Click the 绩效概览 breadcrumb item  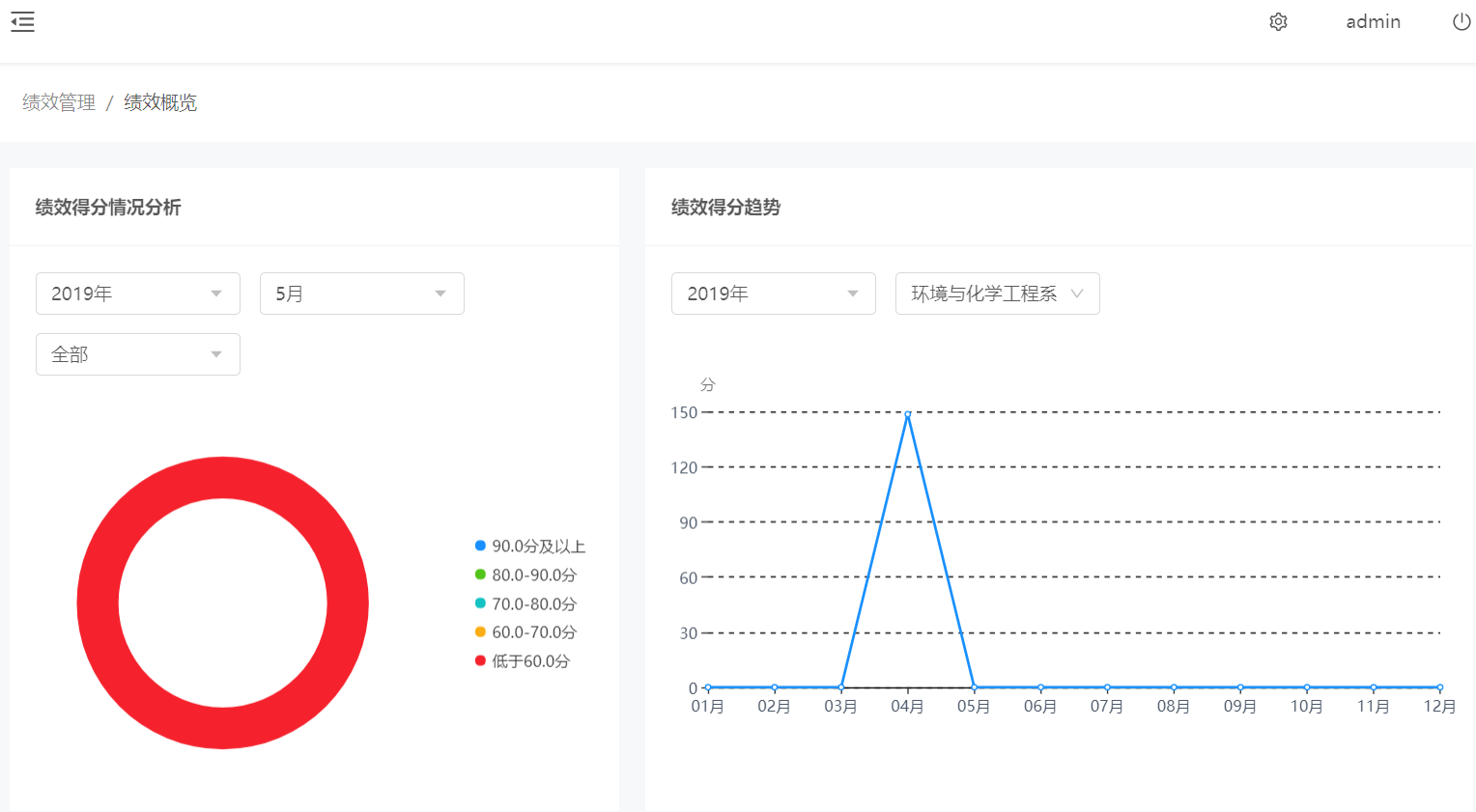(x=160, y=102)
